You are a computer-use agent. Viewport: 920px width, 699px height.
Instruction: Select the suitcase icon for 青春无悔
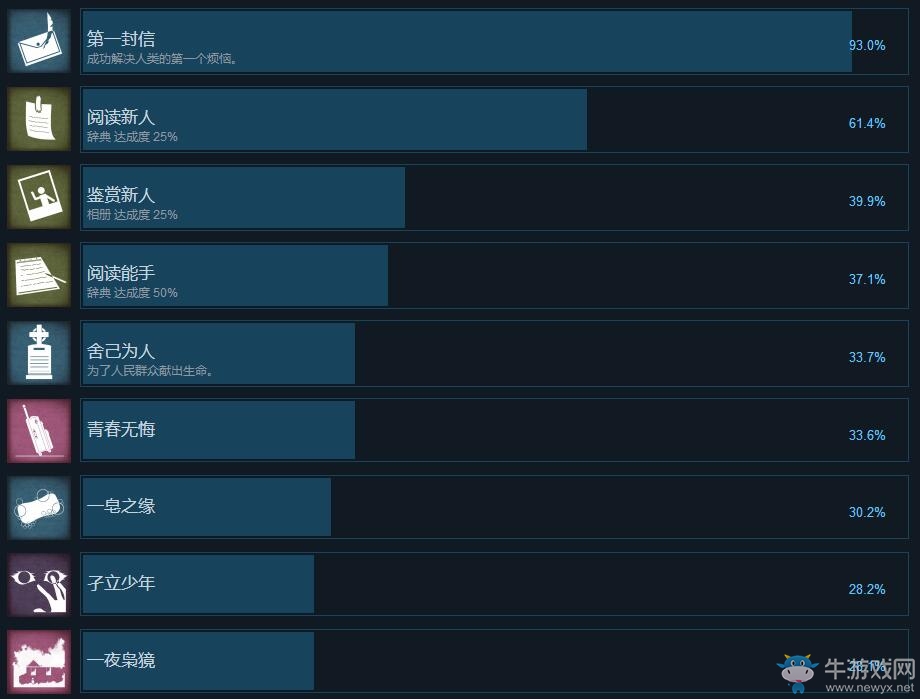[x=39, y=431]
